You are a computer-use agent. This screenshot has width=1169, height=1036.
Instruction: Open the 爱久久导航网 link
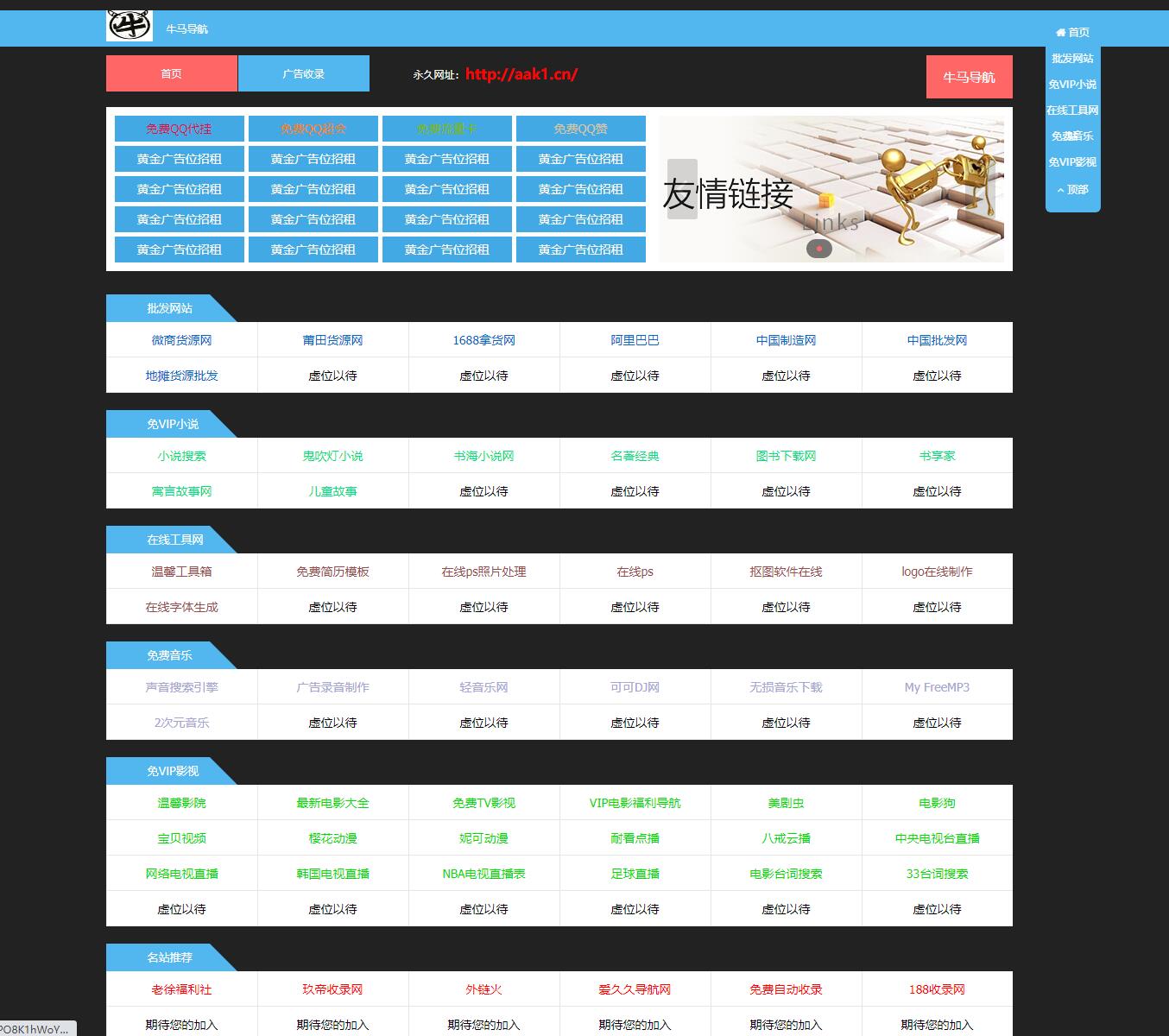(x=635, y=989)
